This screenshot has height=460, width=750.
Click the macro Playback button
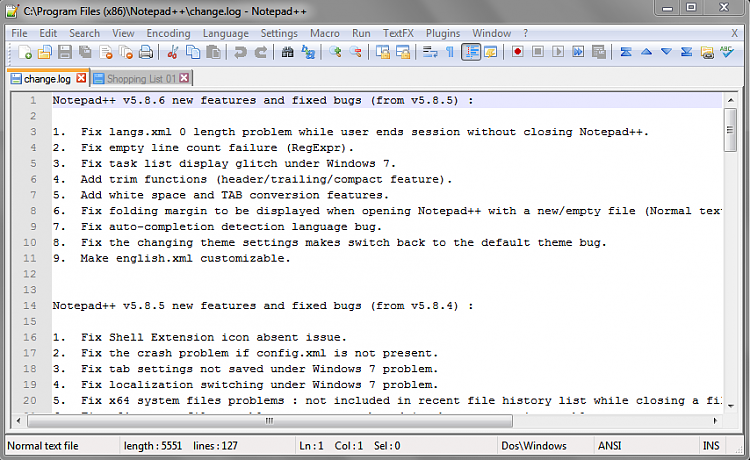(x=558, y=52)
